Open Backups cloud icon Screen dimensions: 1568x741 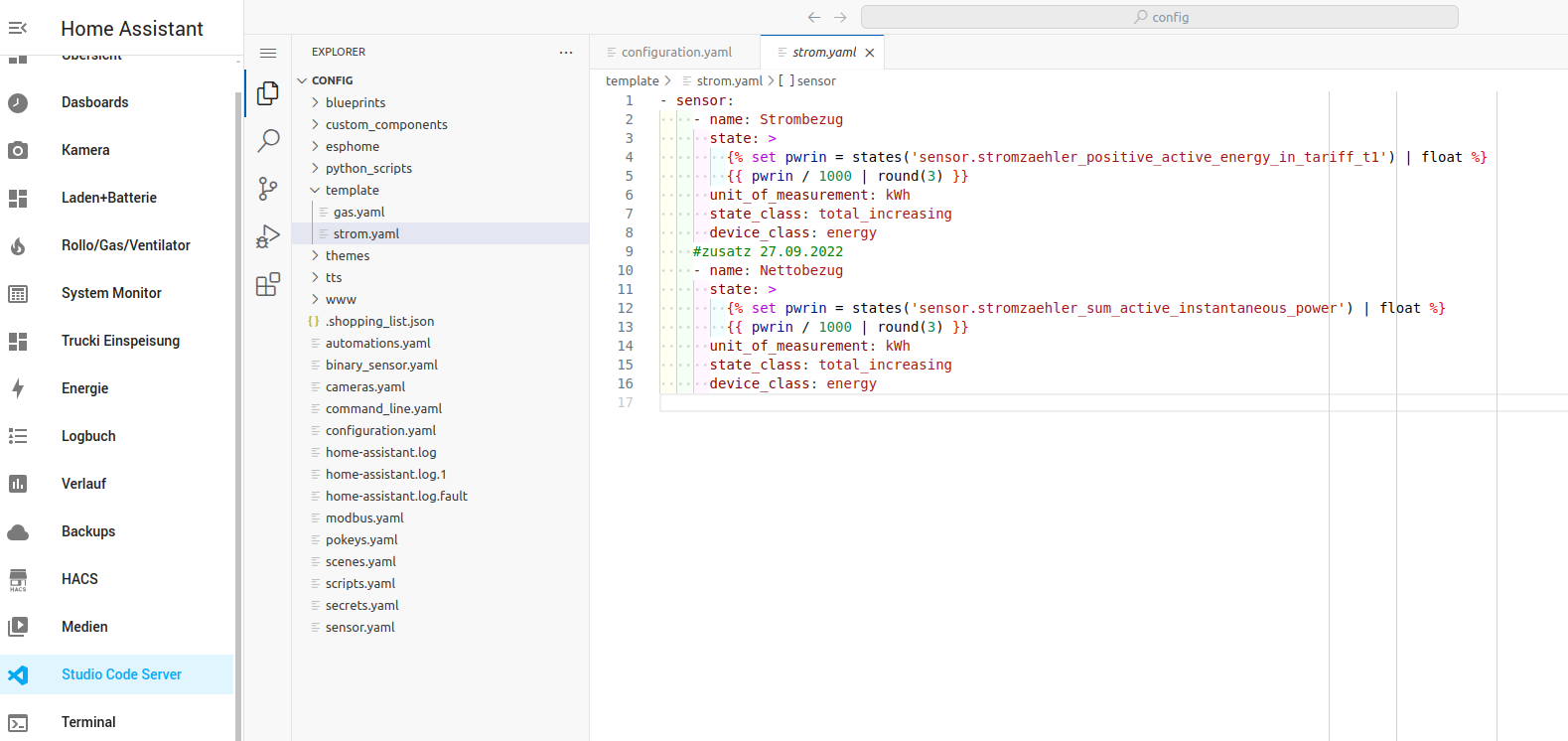[18, 531]
